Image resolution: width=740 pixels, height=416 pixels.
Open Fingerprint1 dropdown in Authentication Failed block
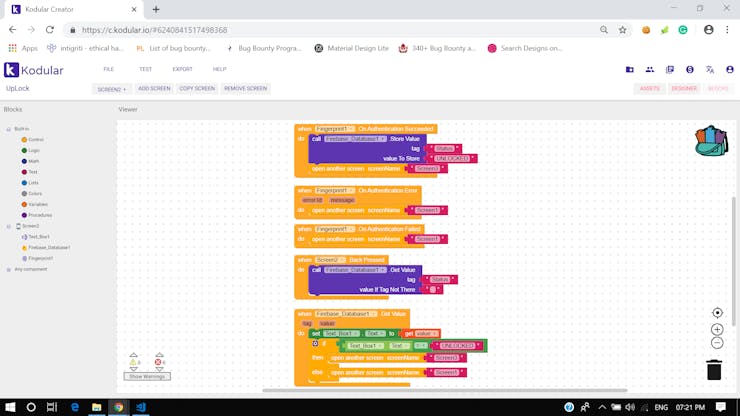pyautogui.click(x=335, y=229)
